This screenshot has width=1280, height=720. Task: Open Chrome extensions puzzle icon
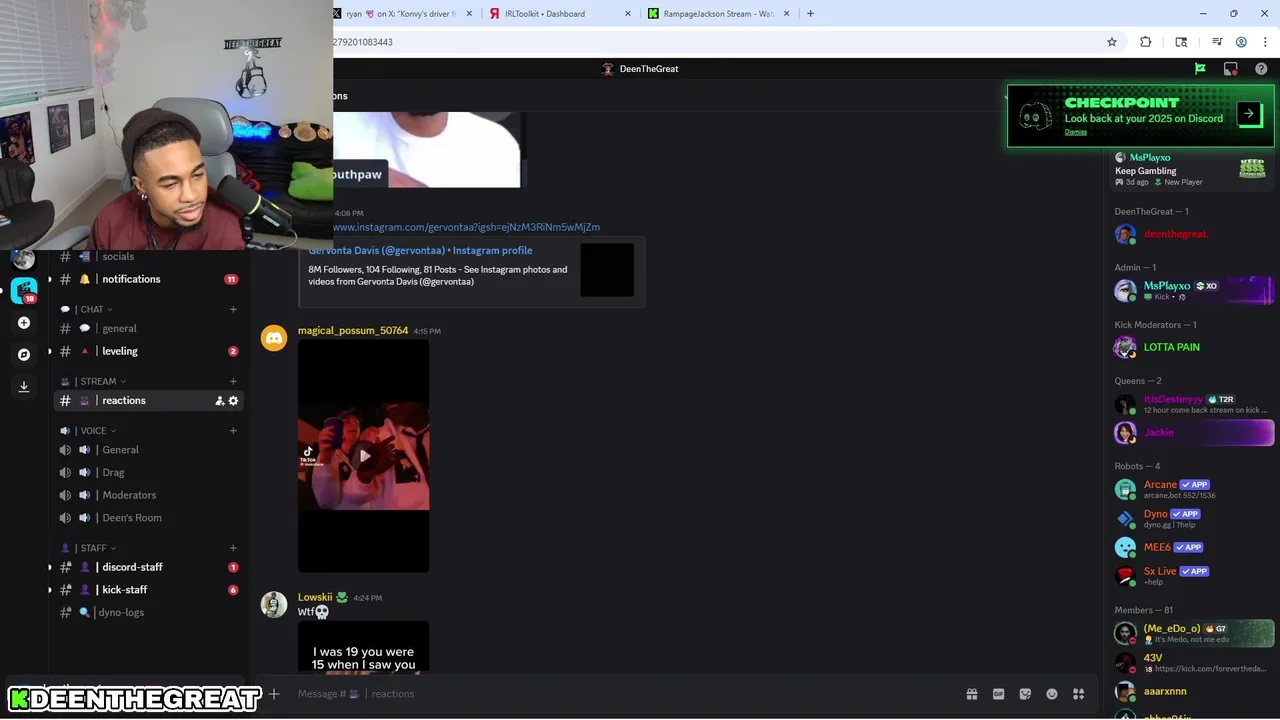pos(1146,42)
